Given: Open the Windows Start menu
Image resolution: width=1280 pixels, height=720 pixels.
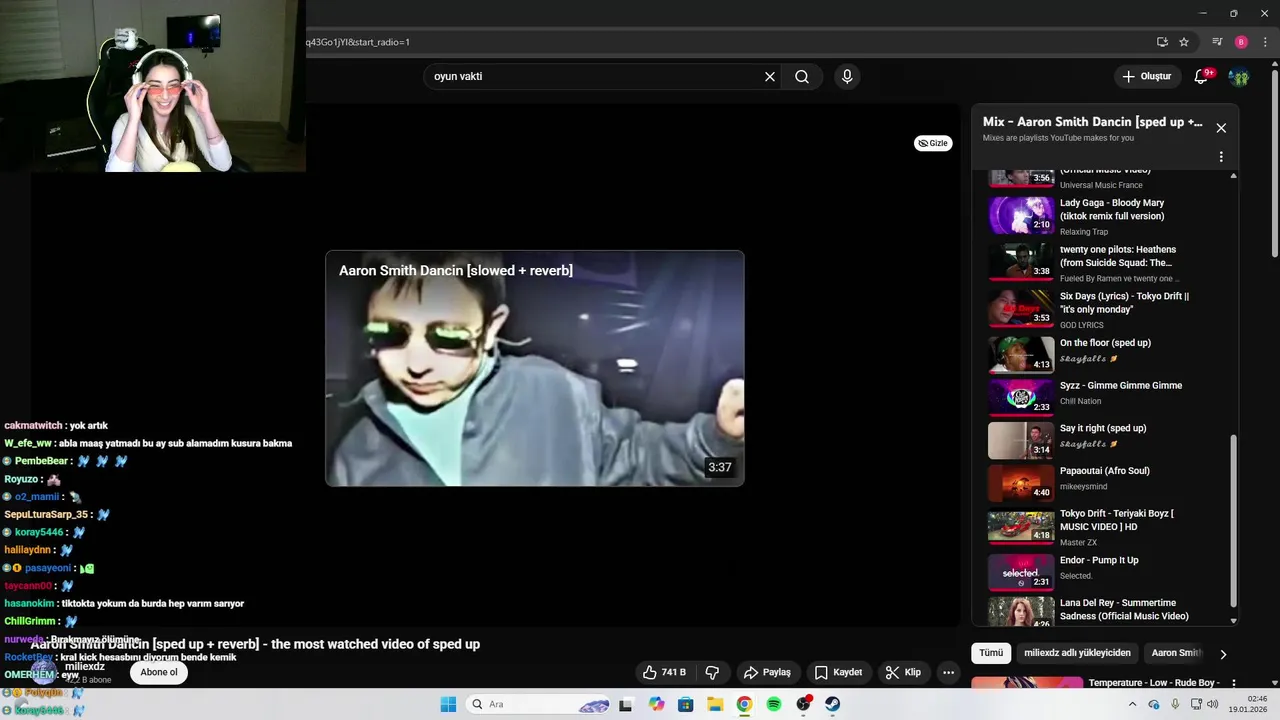Looking at the screenshot, I should (448, 704).
